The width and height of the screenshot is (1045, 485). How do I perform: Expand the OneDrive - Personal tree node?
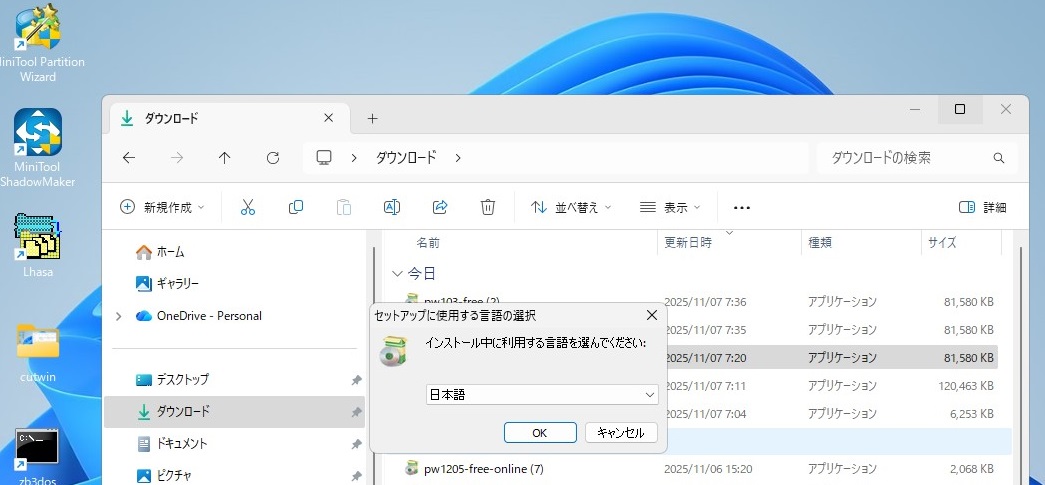pyautogui.click(x=119, y=316)
